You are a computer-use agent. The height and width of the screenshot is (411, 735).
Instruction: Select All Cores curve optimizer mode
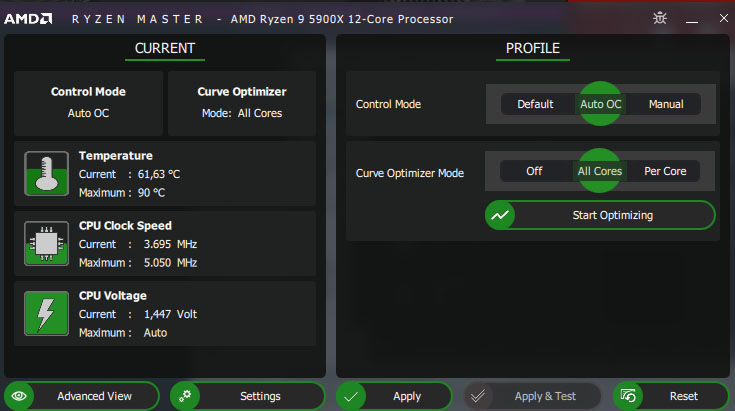click(600, 171)
